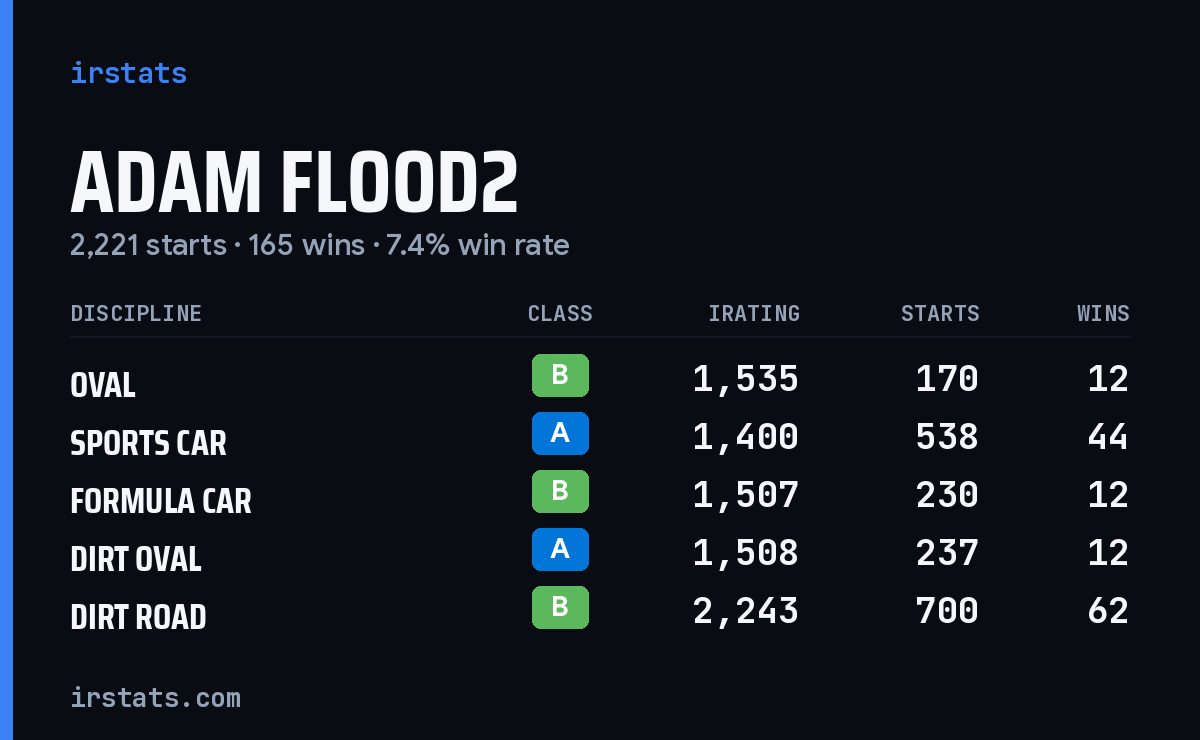Click the Dirt Road iRating value 2,243
Viewport: 1200px width, 740px height.
[x=746, y=611]
